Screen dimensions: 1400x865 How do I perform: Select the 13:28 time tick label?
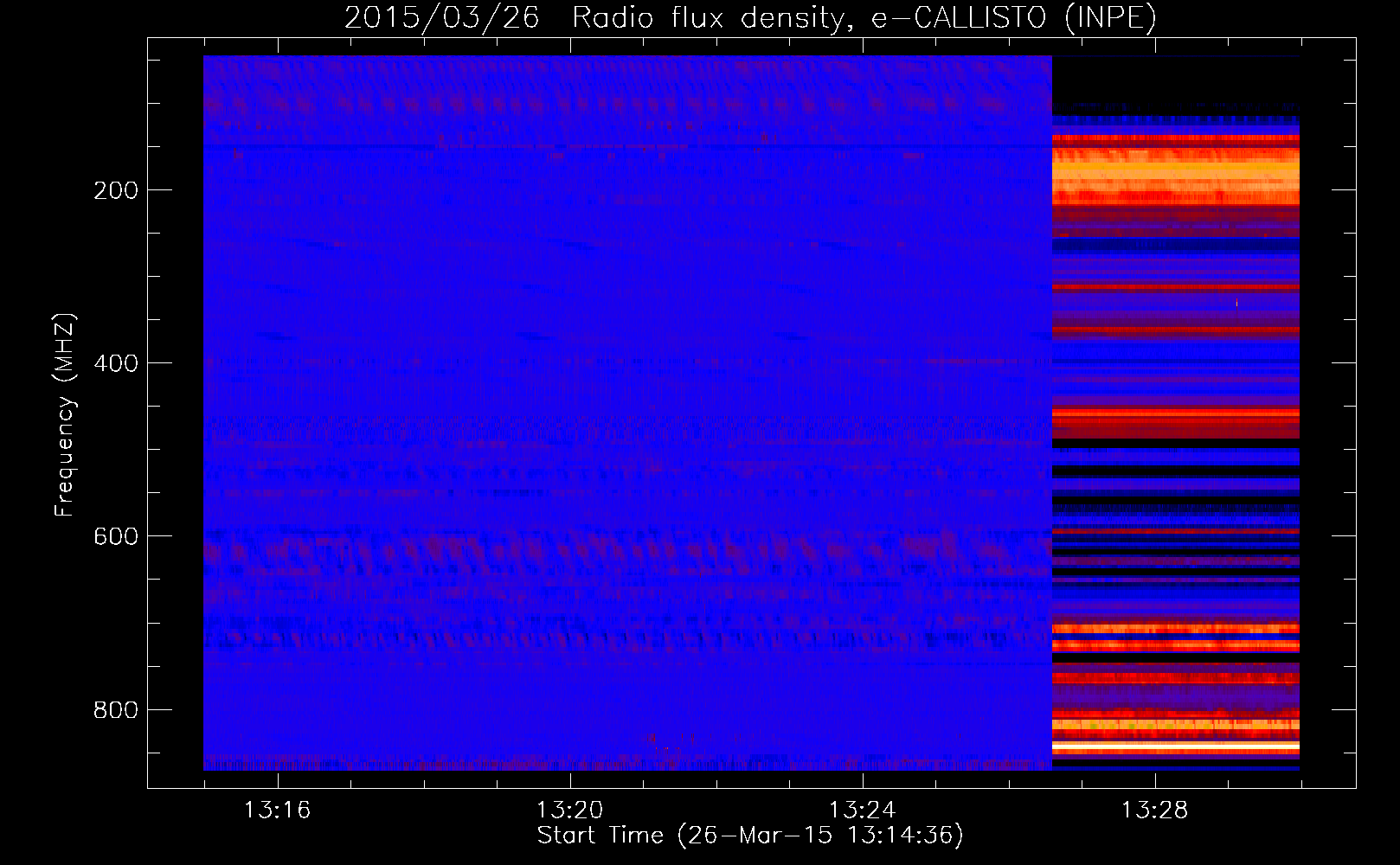1155,811
